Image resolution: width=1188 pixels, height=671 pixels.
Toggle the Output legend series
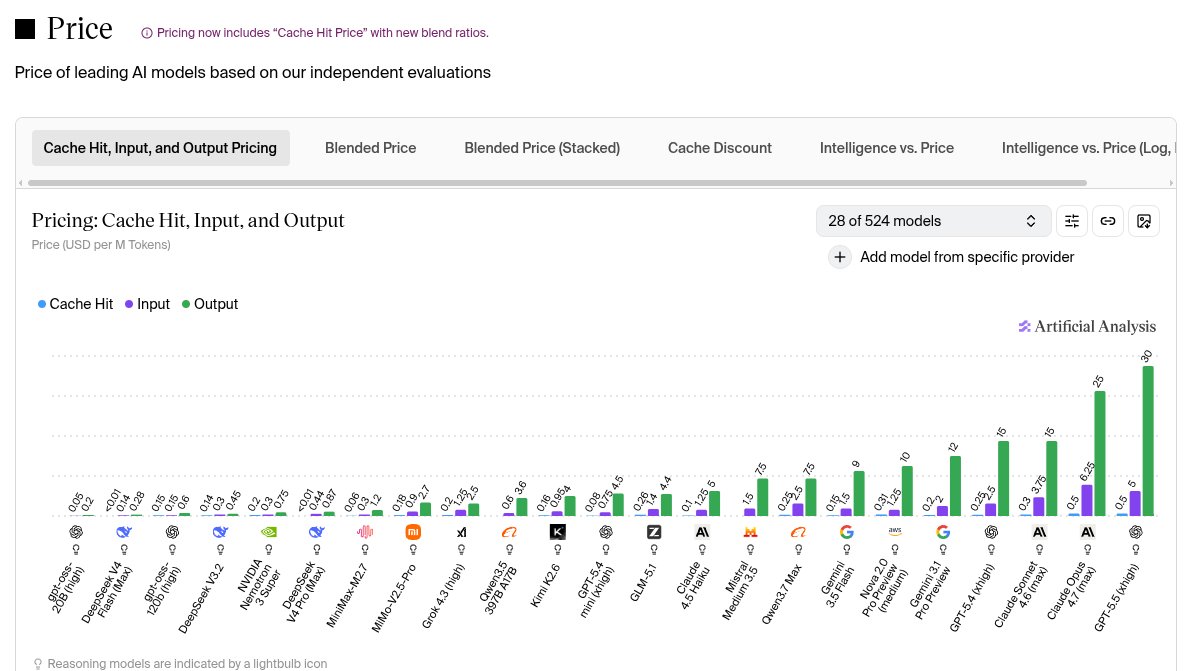coord(210,304)
